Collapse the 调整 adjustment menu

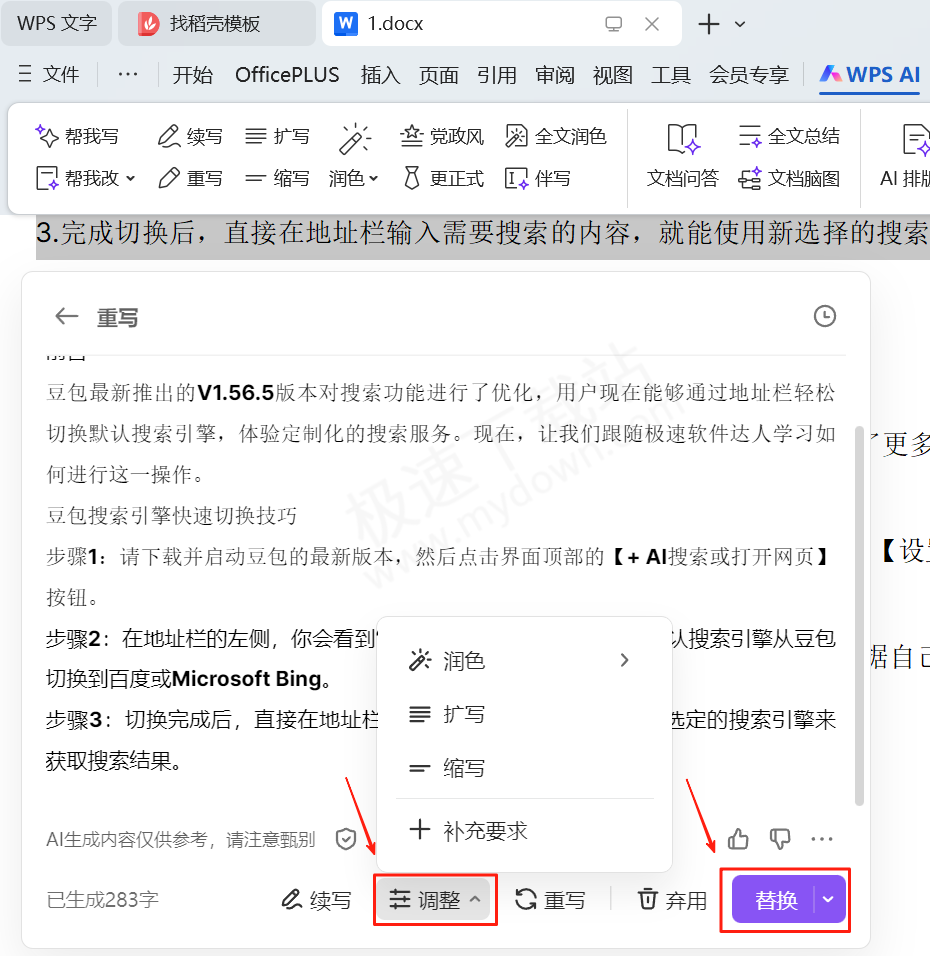(435, 899)
